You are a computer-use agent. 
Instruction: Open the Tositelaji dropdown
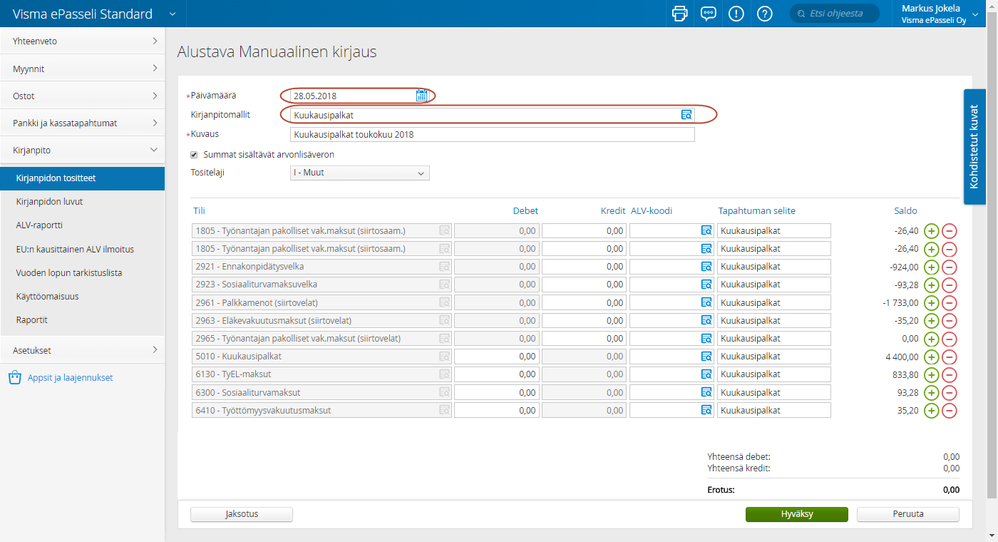pyautogui.click(x=359, y=173)
